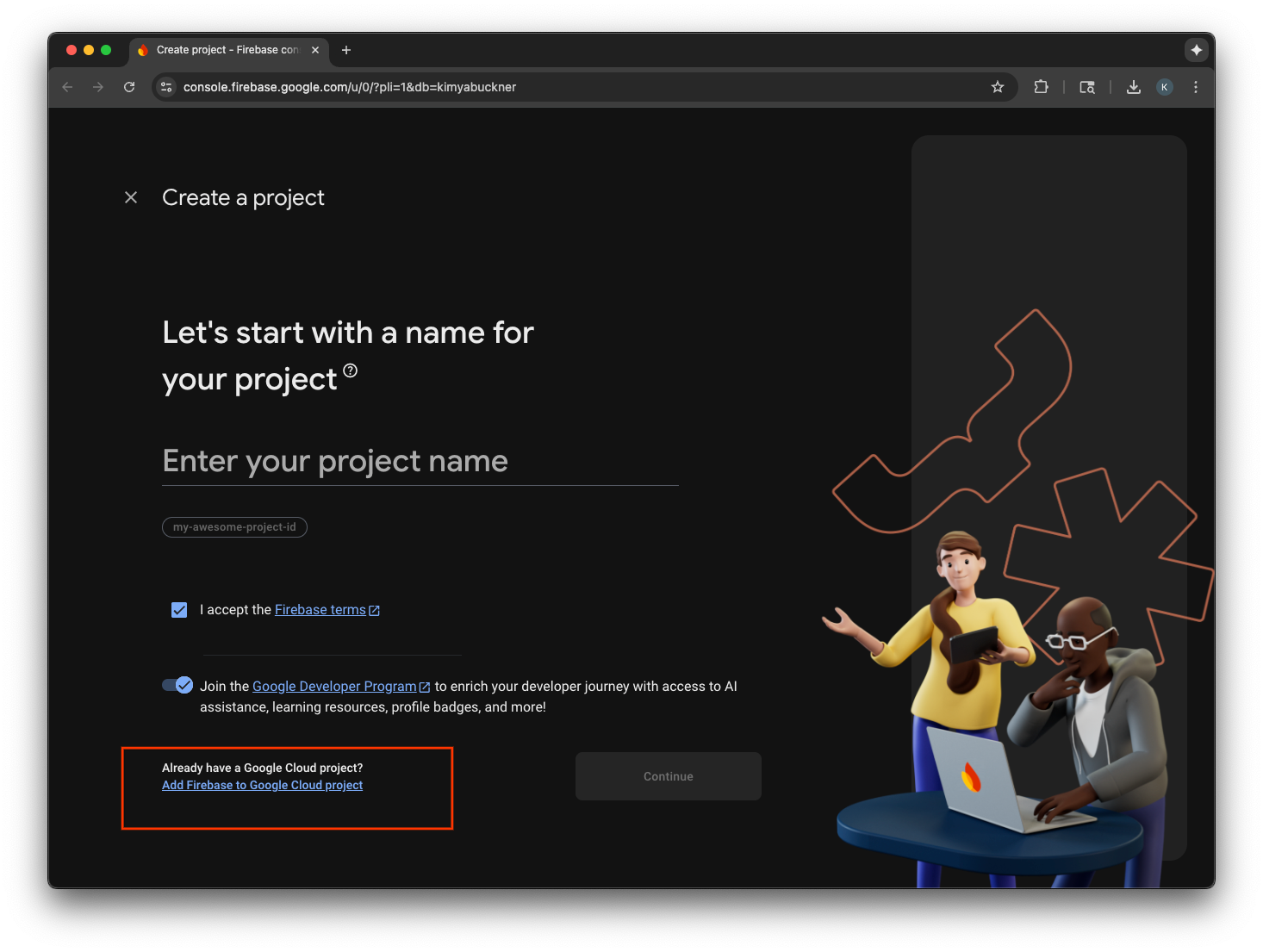This screenshot has width=1263, height=952.
Task: Click the forward navigation arrow
Action: pos(98,87)
